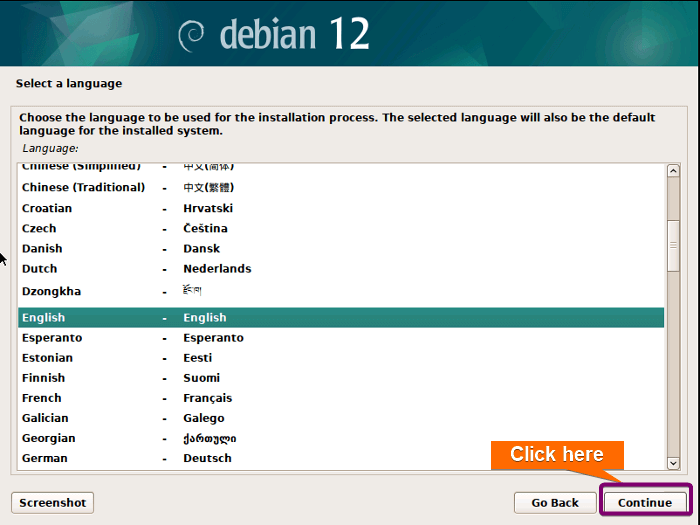Click the Screenshot button
Viewport: 700px width, 525px height.
click(52, 503)
